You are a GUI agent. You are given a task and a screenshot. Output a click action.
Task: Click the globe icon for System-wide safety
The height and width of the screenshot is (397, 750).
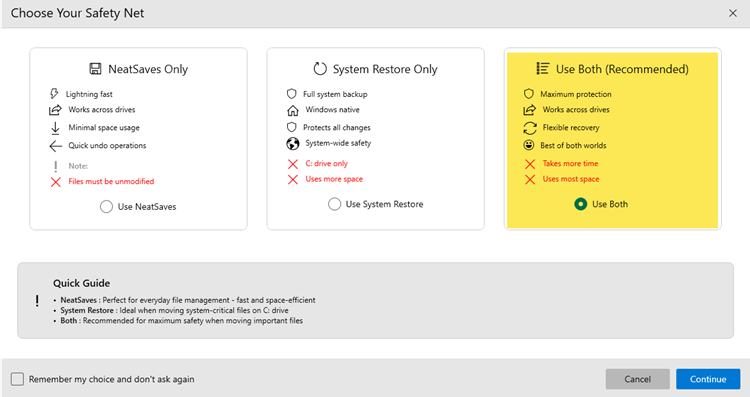293,143
